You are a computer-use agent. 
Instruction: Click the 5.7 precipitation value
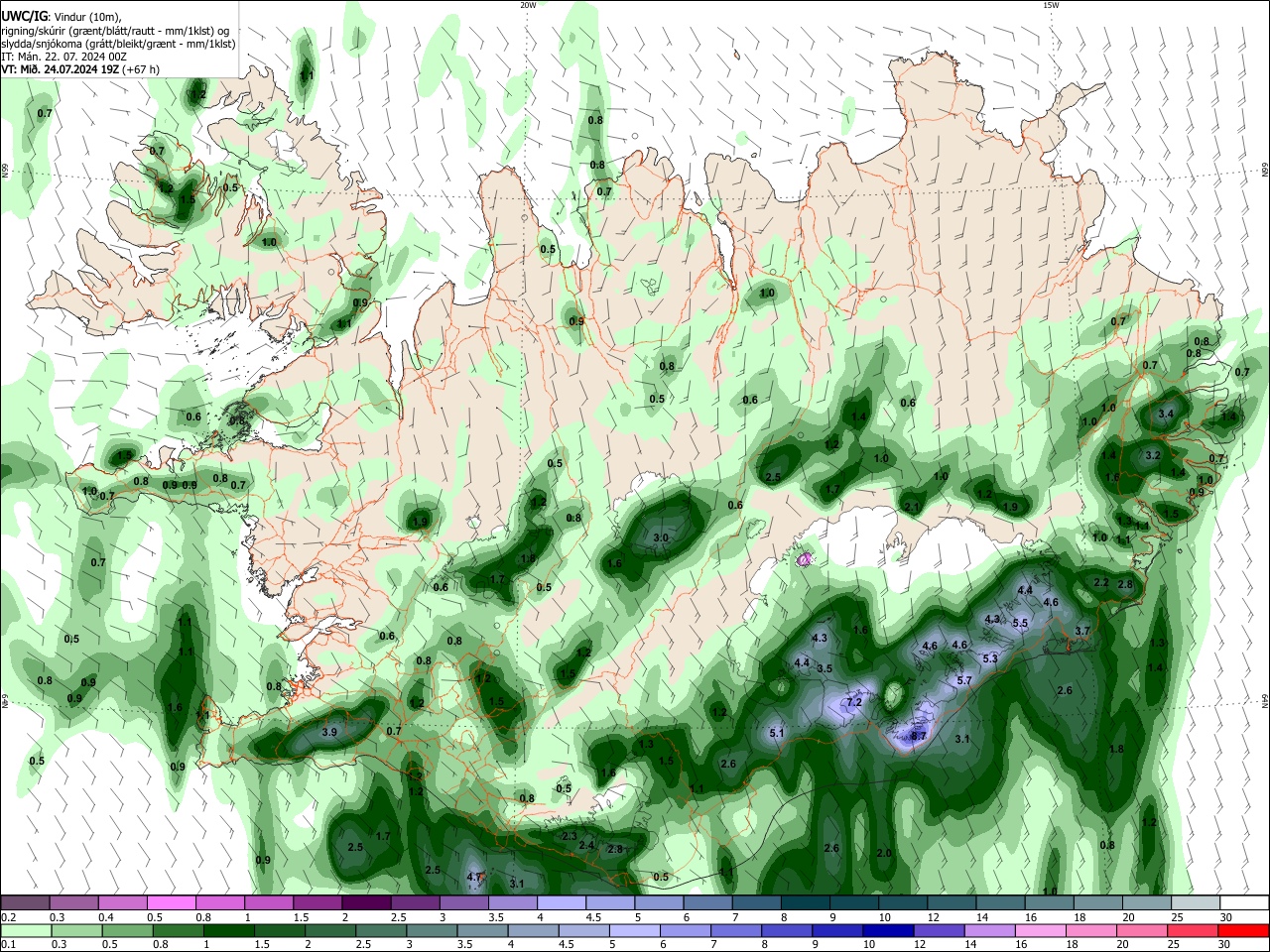[964, 680]
